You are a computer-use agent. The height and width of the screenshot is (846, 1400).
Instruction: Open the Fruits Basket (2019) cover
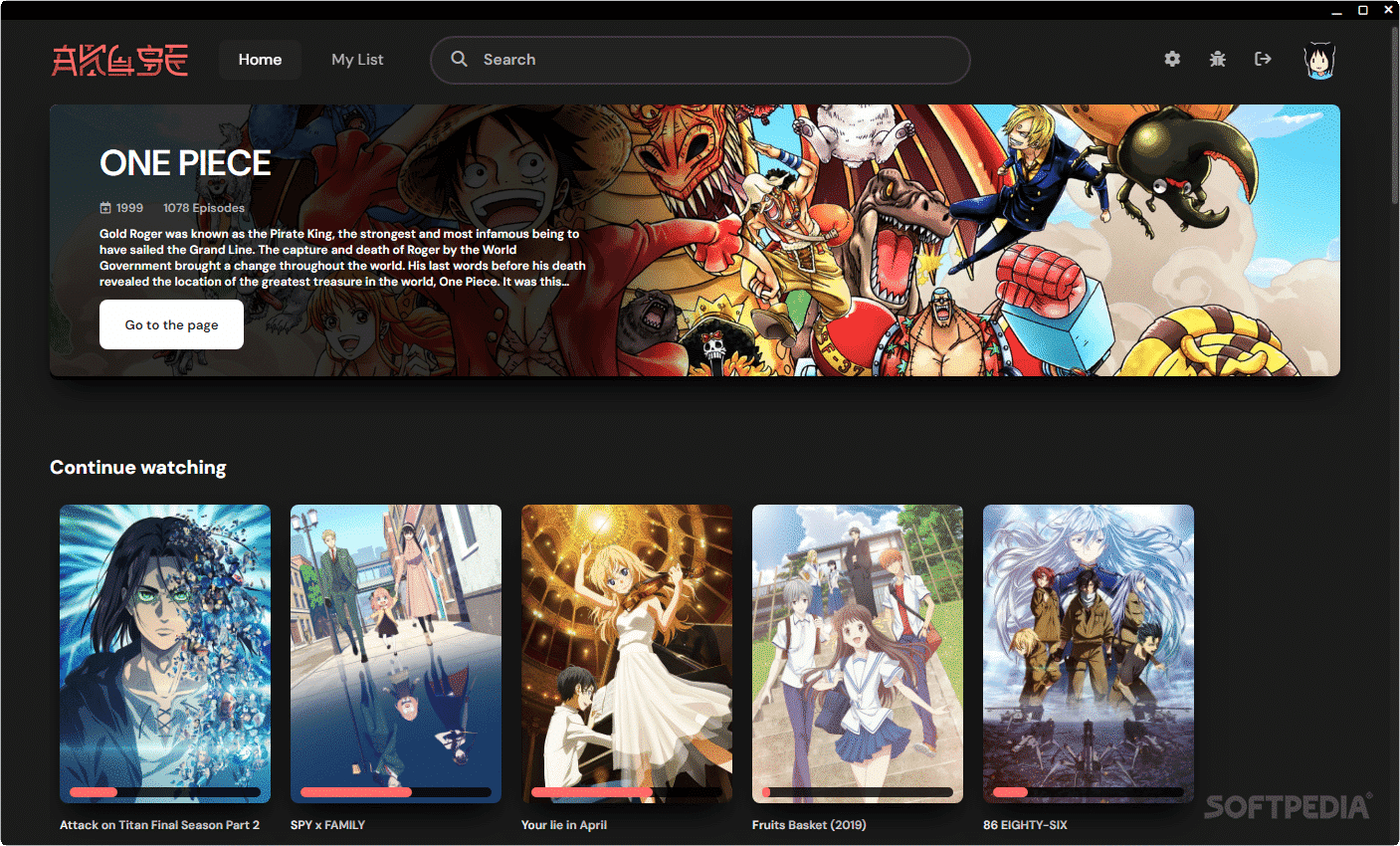(858, 654)
